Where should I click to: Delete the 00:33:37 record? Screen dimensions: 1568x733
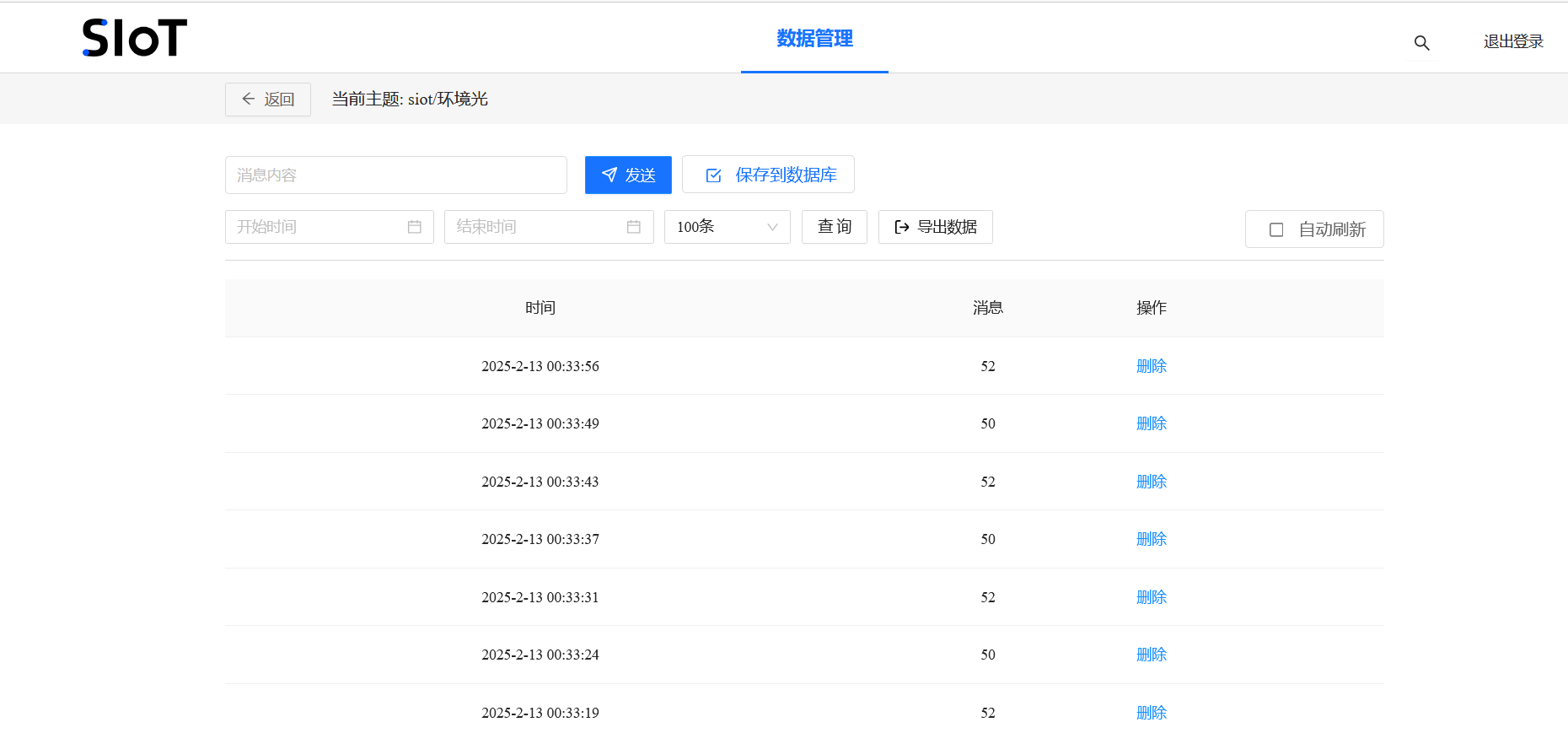tap(1152, 539)
